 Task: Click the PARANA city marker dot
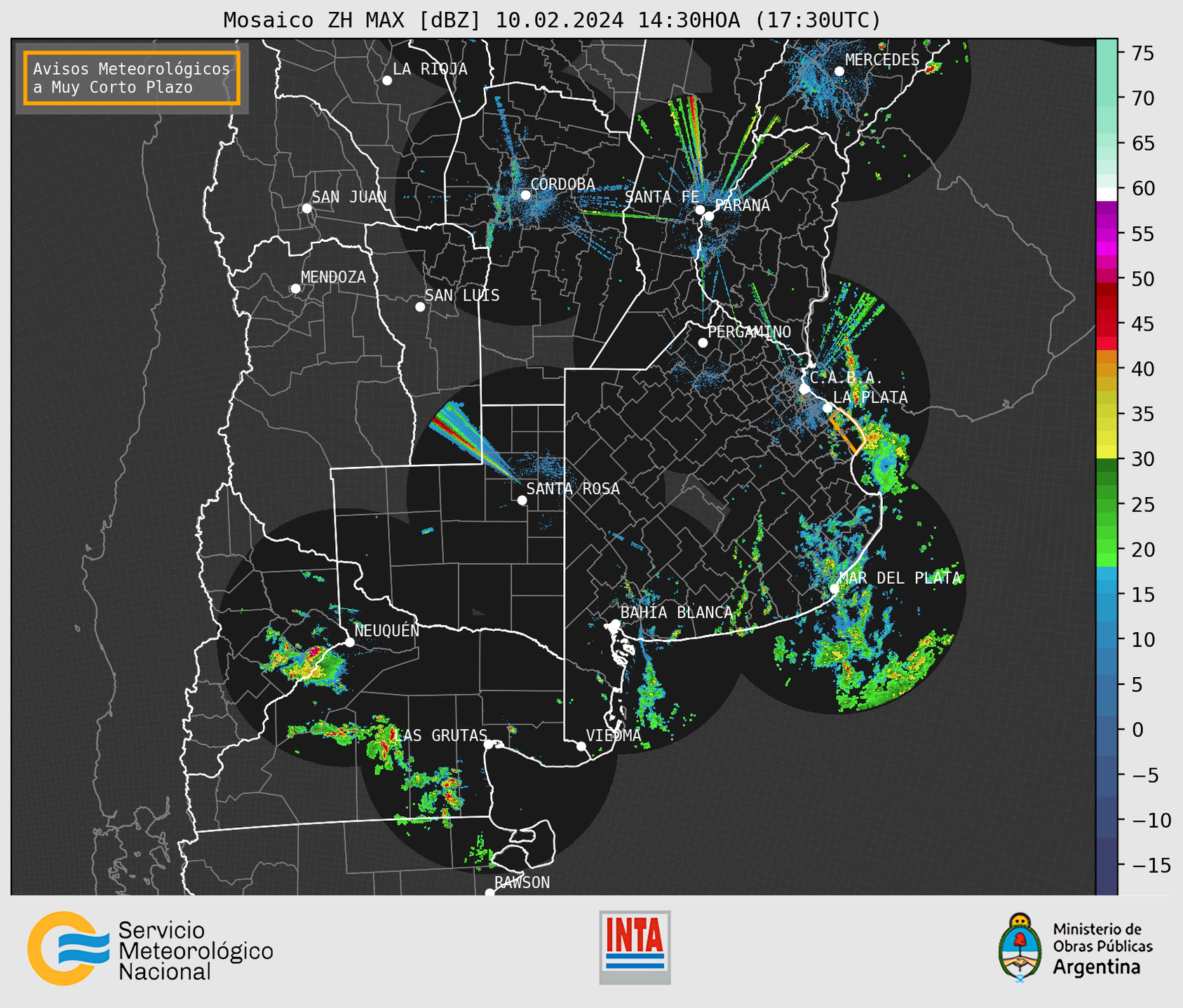709,216
